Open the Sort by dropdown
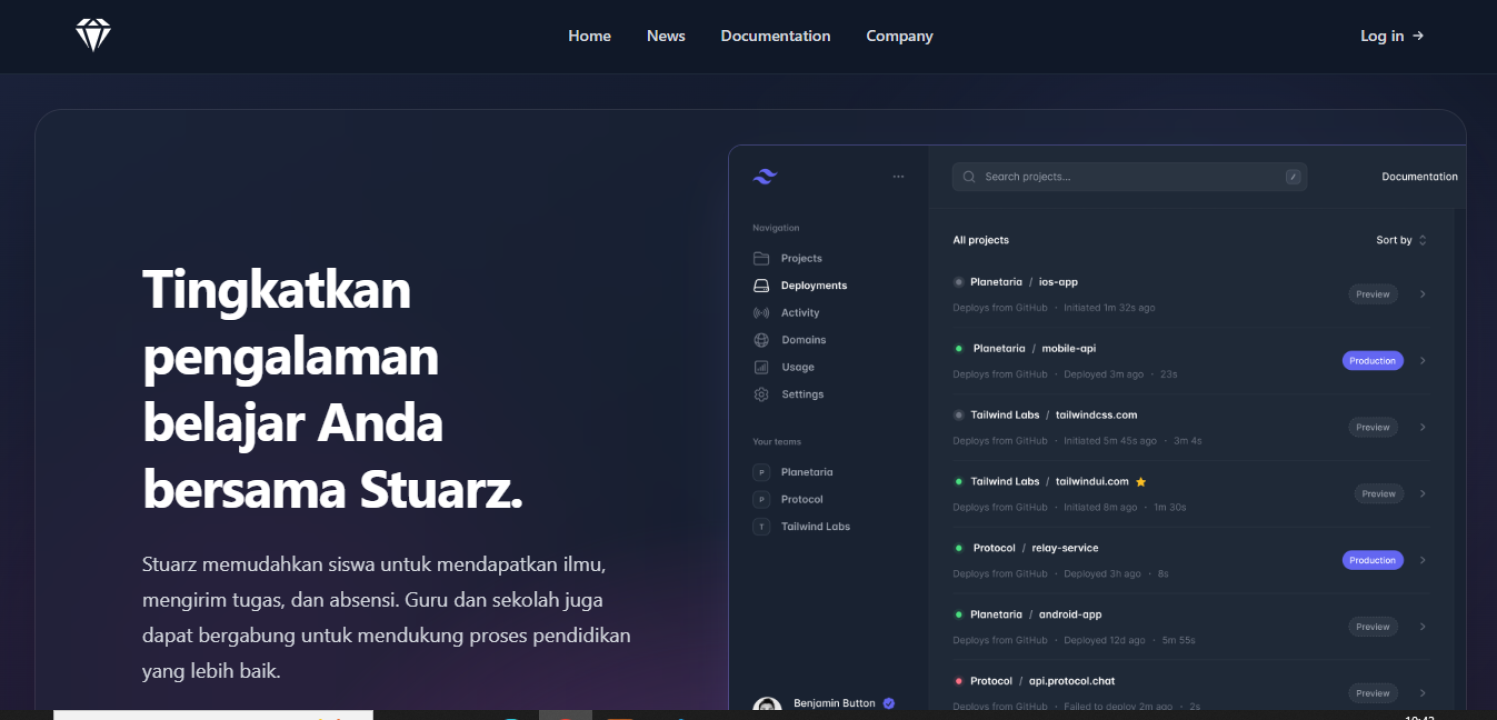Viewport: 1497px width, 720px height. coord(1401,240)
